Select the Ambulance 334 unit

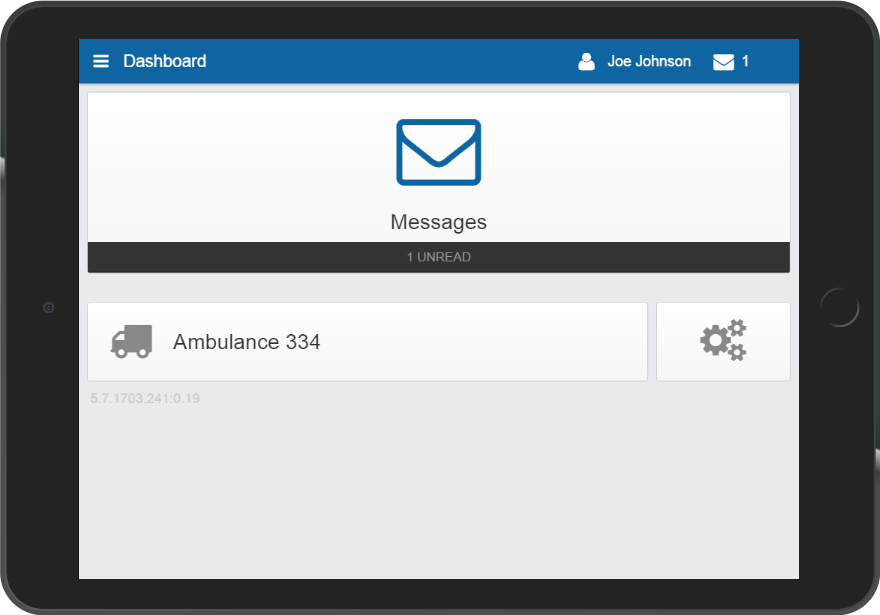click(x=368, y=342)
